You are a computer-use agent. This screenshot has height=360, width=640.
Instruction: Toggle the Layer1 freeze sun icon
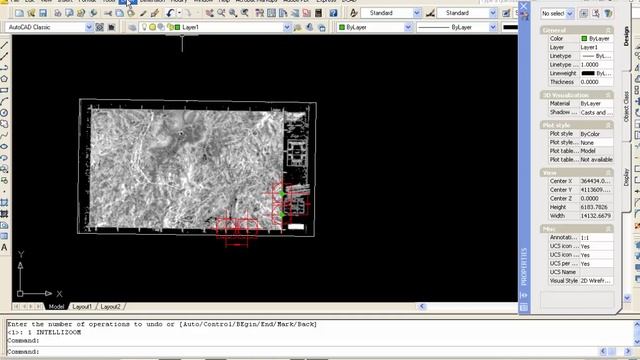(x=152, y=27)
